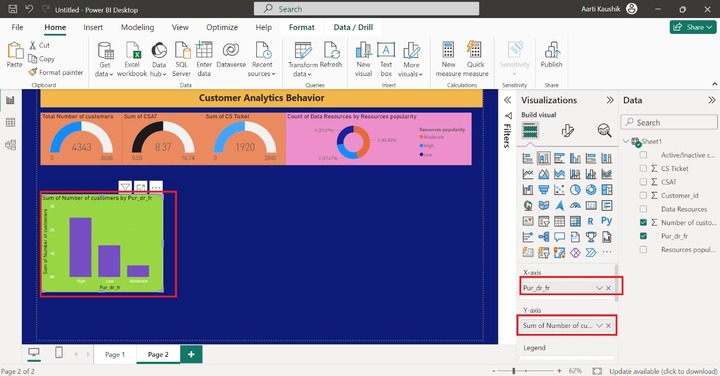Check the CS Ticket field checkbox
This screenshot has height=376, width=720.
[643, 168]
